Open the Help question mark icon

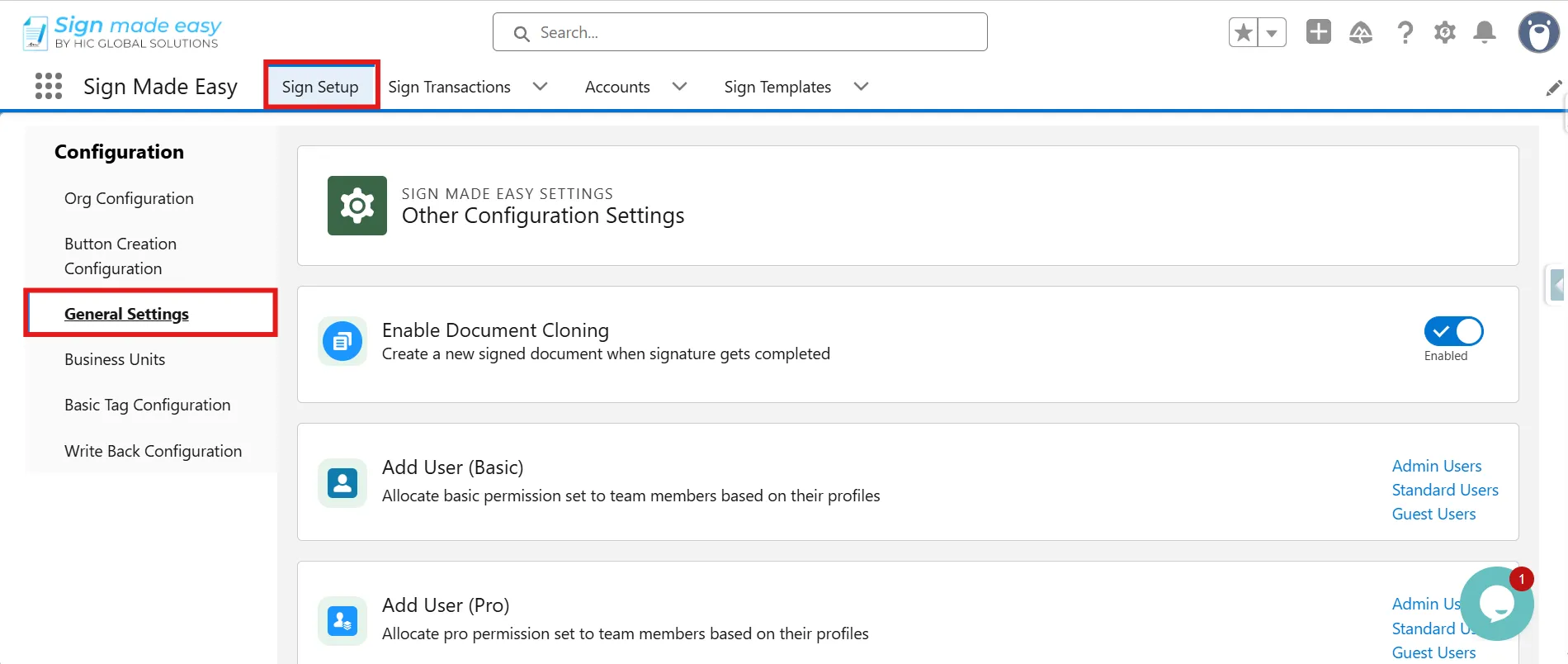[1405, 32]
